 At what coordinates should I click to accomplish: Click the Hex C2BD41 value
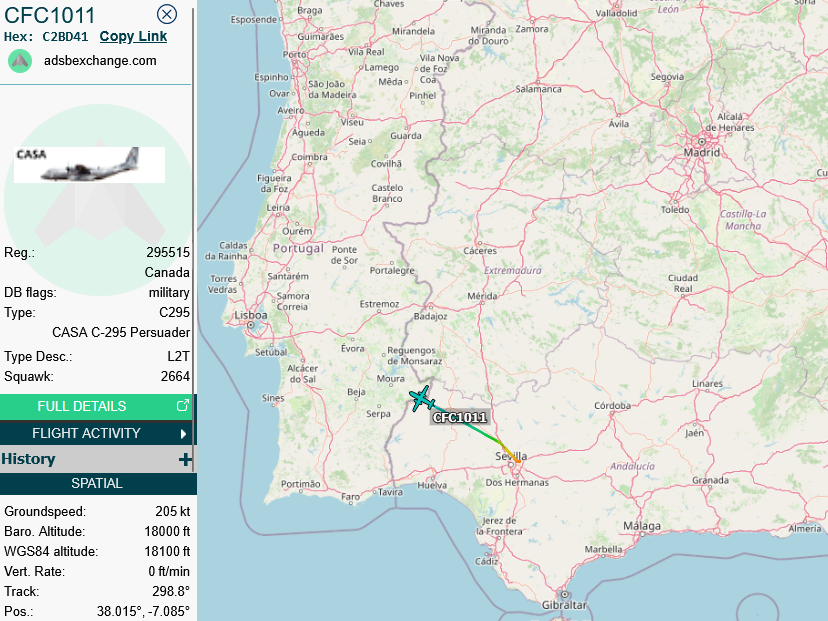65,37
